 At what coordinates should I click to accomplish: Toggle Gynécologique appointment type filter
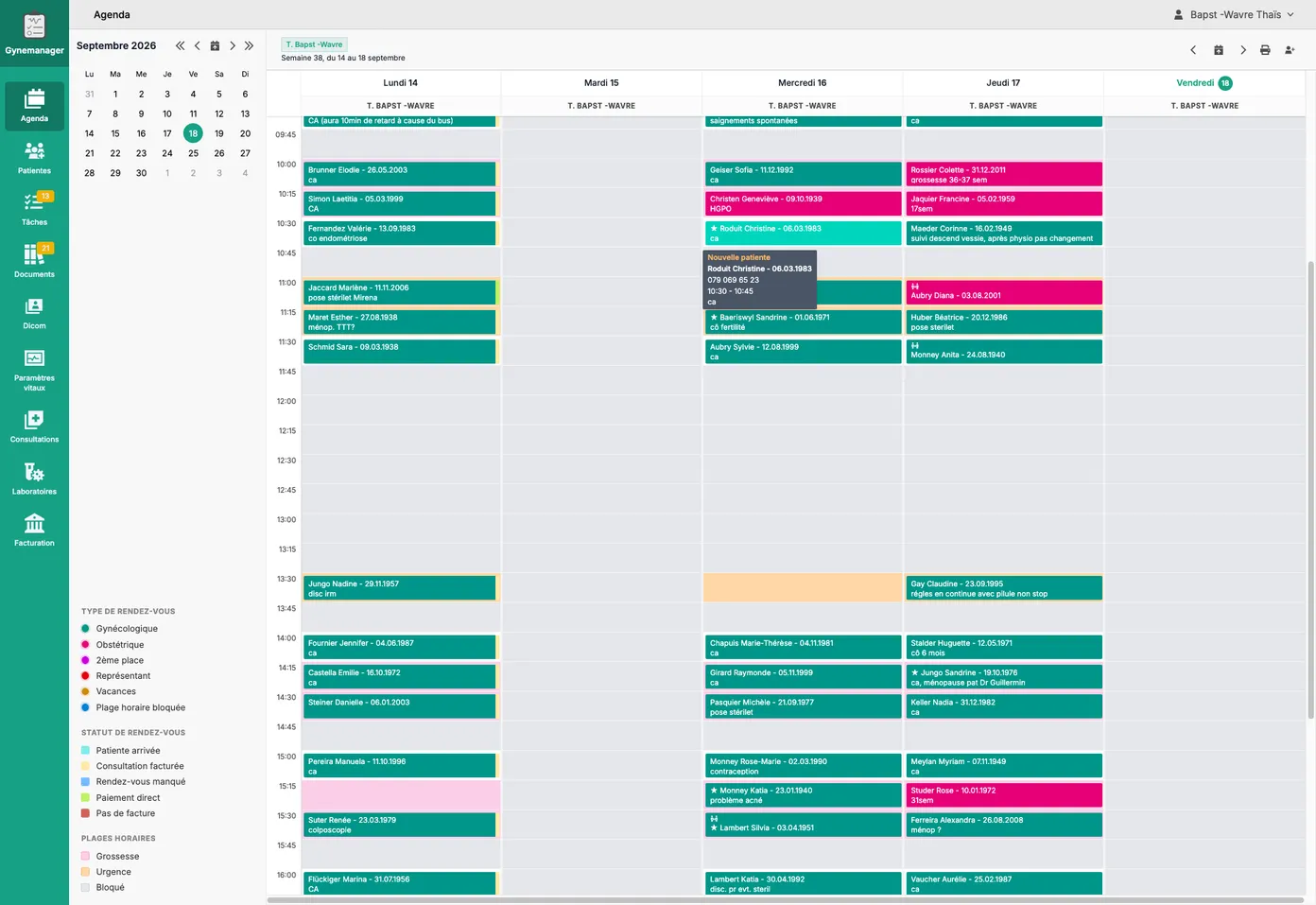click(x=119, y=629)
